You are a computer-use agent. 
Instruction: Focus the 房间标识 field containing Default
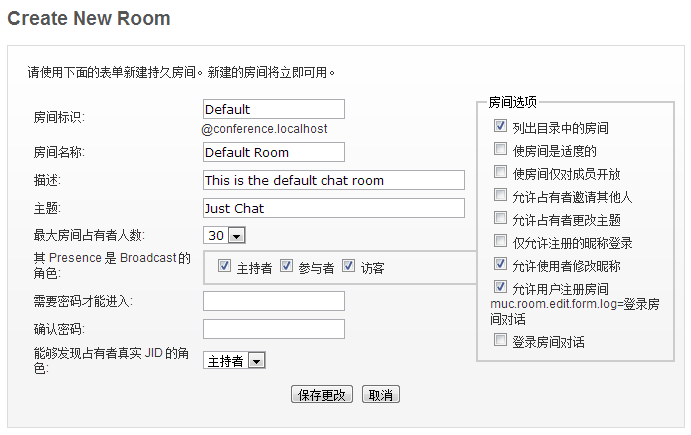coord(274,109)
